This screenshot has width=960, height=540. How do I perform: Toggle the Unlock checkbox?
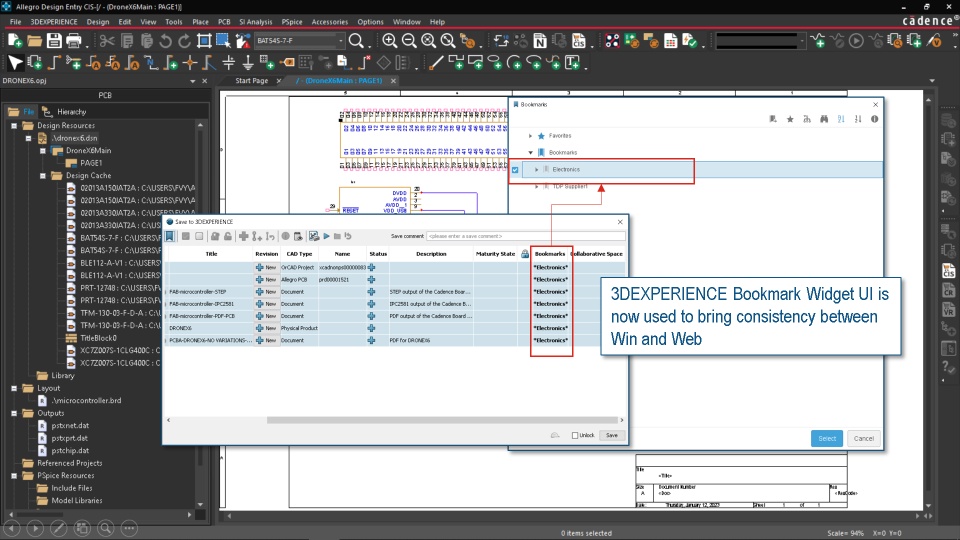click(575, 435)
